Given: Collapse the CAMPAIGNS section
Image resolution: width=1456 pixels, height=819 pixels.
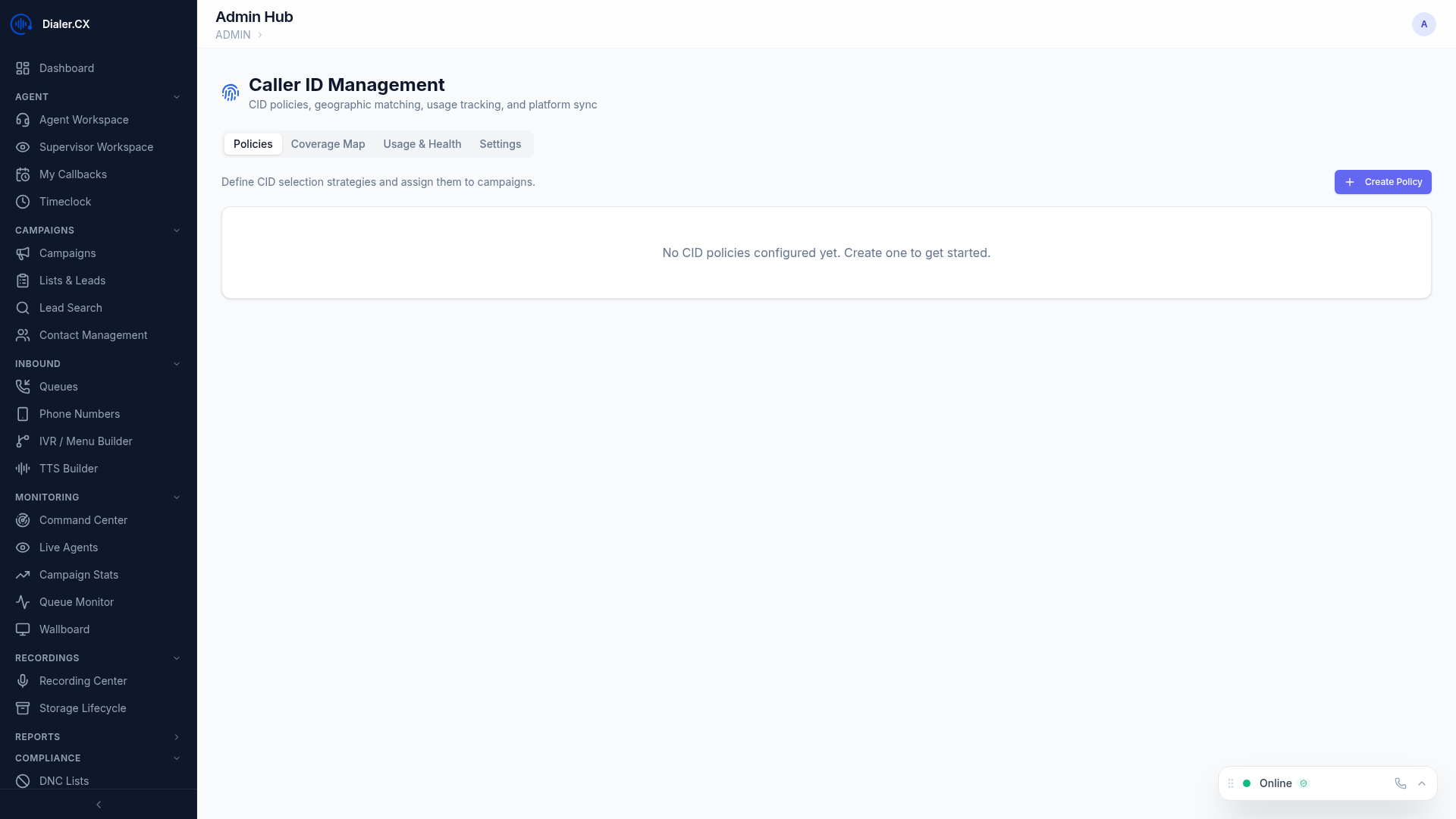Looking at the screenshot, I should point(177,230).
